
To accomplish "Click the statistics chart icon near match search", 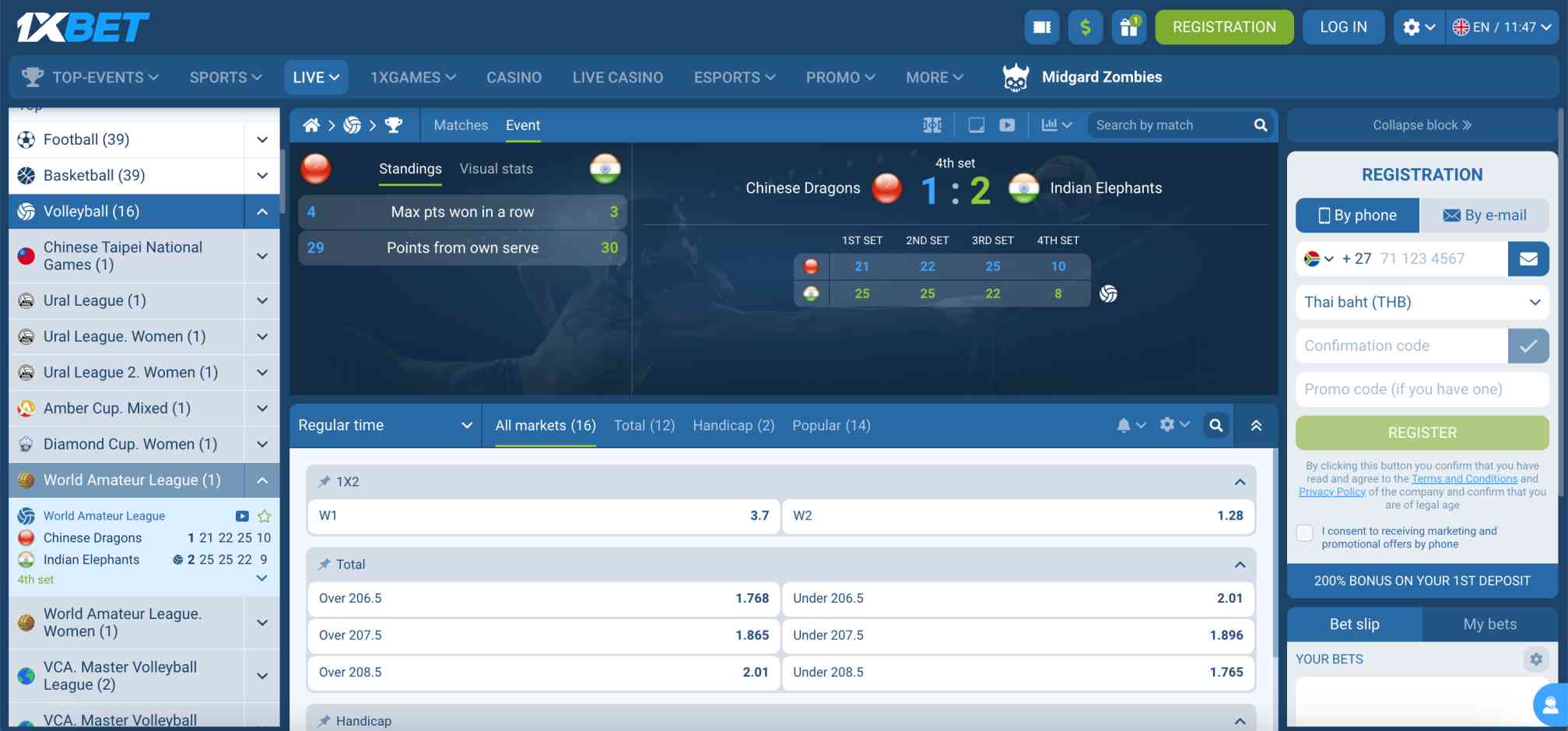I will tap(1049, 124).
